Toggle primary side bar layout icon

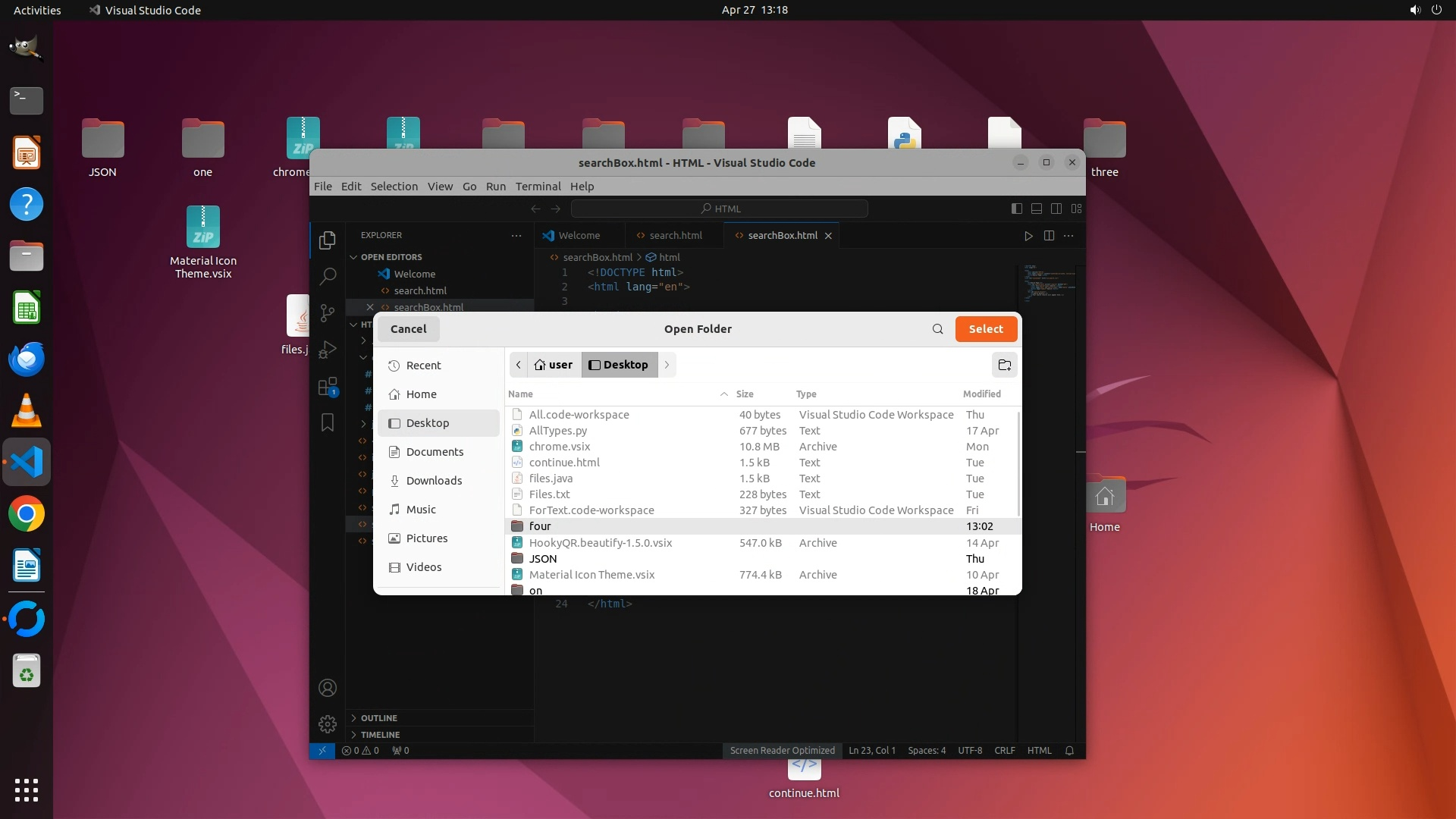[1017, 209]
